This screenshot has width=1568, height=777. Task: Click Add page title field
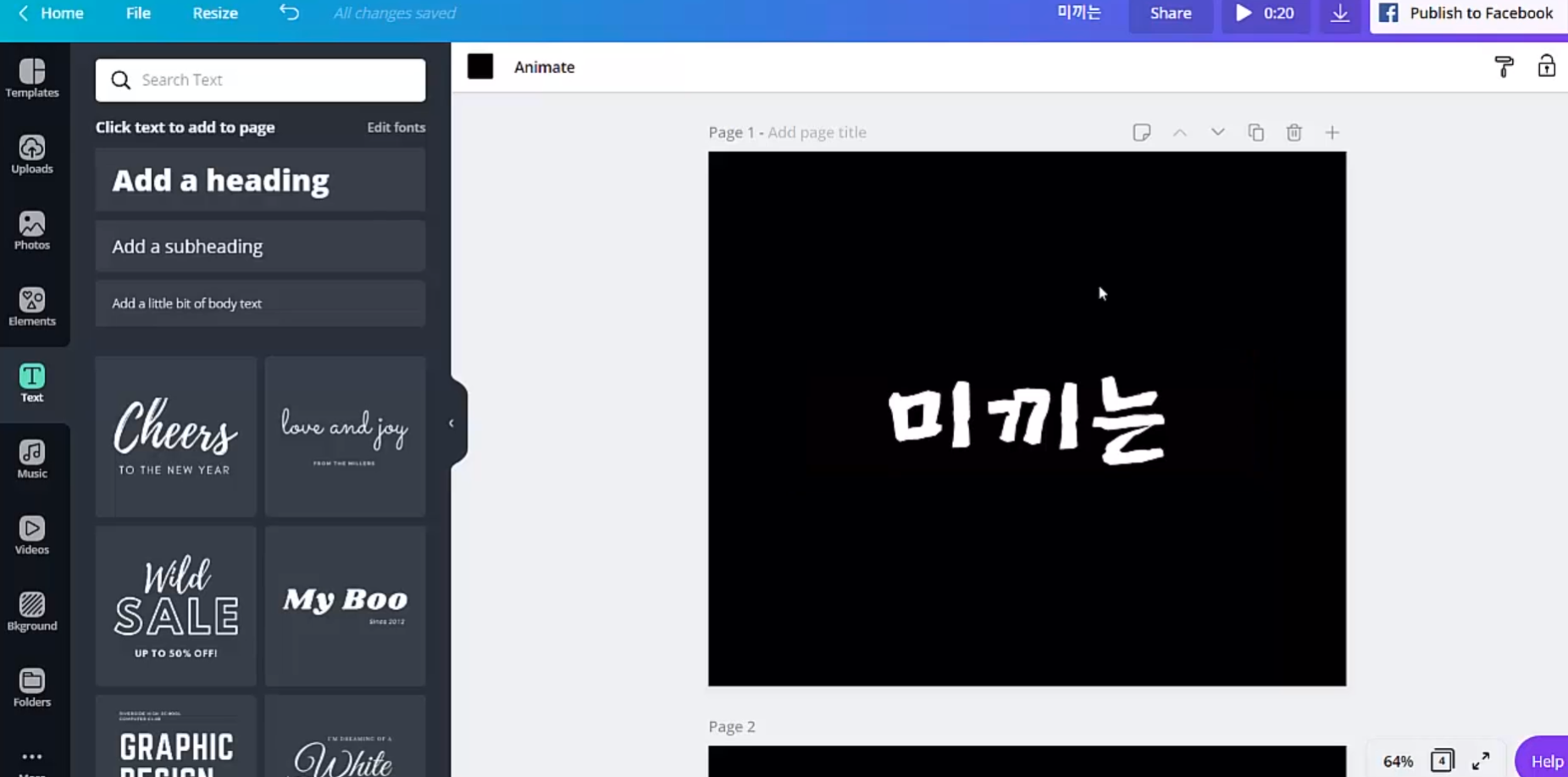(x=817, y=132)
